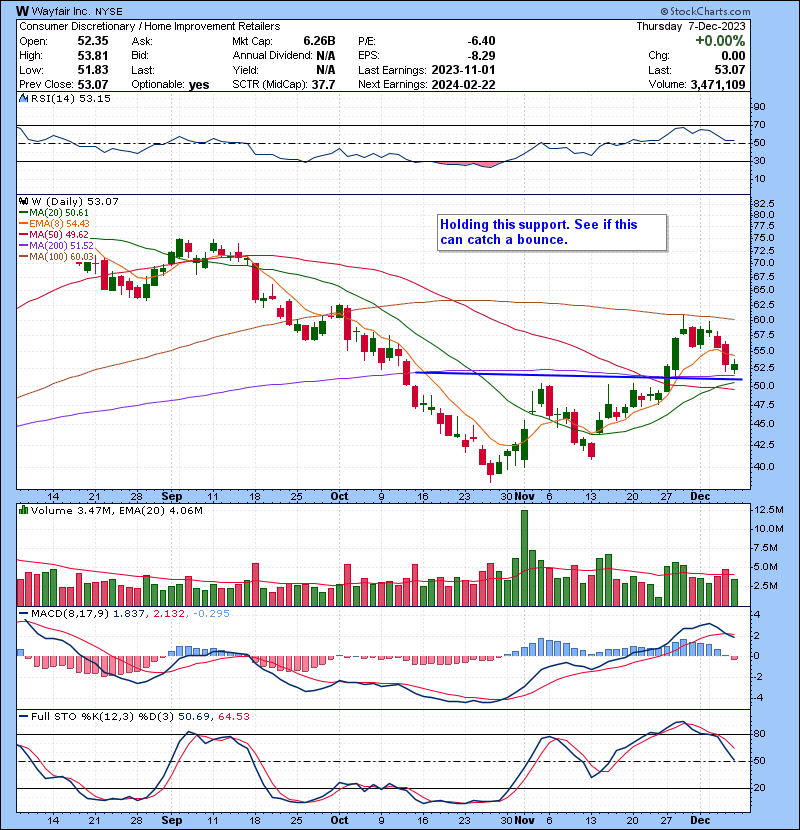Click the 'Sep' label on the price chart axis
This screenshot has width=800, height=830.
click(172, 496)
